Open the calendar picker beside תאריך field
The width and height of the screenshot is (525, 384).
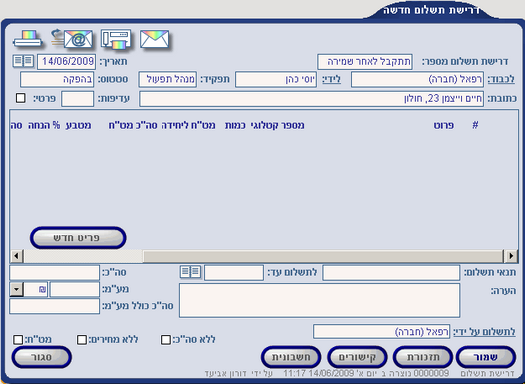point(23,61)
